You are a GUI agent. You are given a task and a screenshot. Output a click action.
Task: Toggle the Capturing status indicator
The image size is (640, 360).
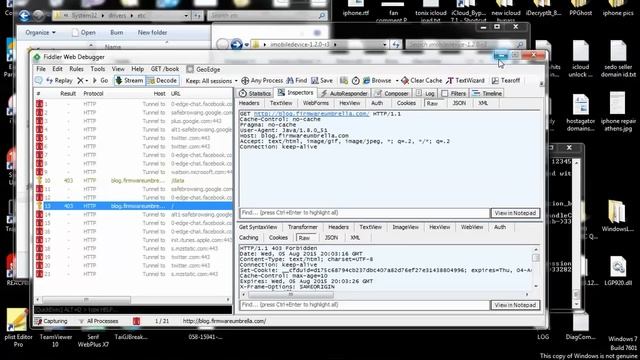51,321
